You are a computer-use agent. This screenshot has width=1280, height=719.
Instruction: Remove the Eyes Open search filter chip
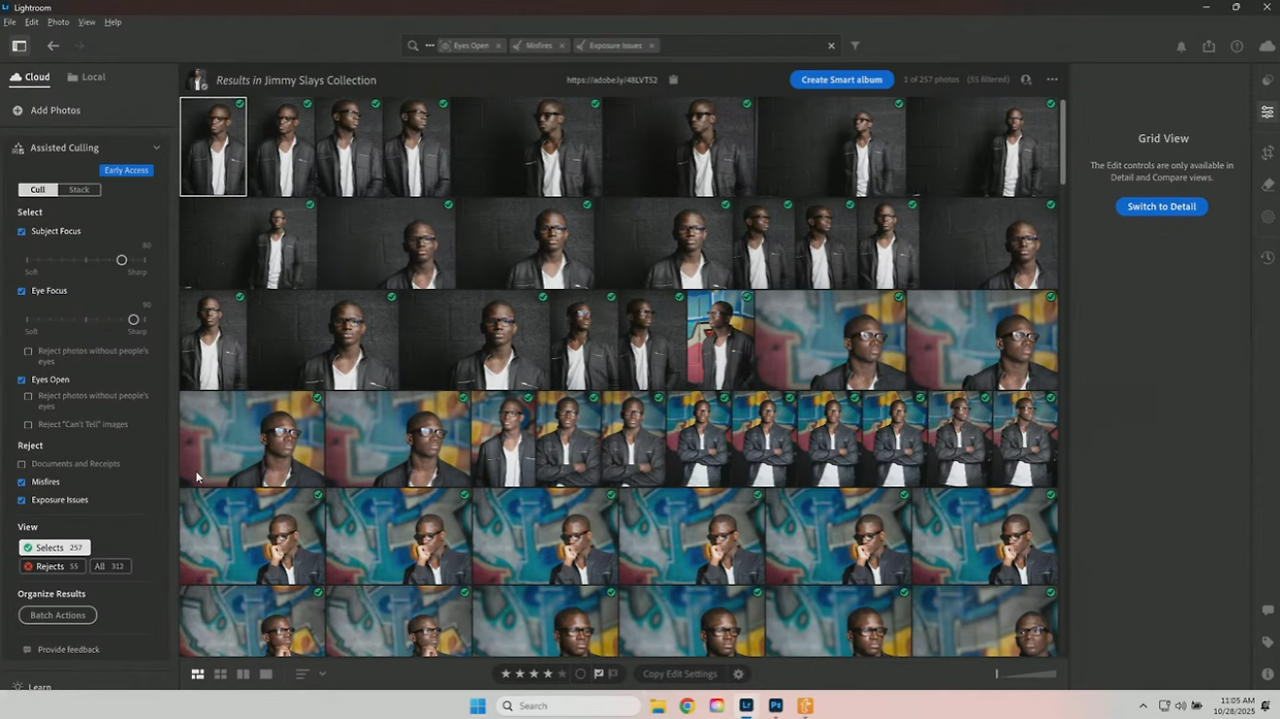[499, 46]
